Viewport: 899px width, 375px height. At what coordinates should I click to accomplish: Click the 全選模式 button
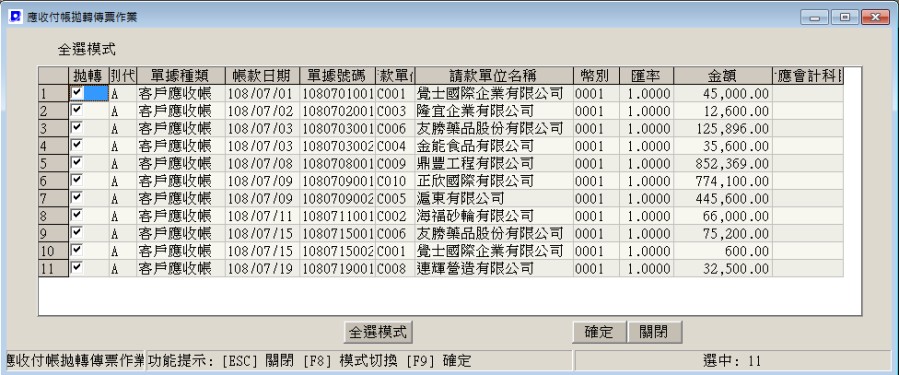(378, 331)
